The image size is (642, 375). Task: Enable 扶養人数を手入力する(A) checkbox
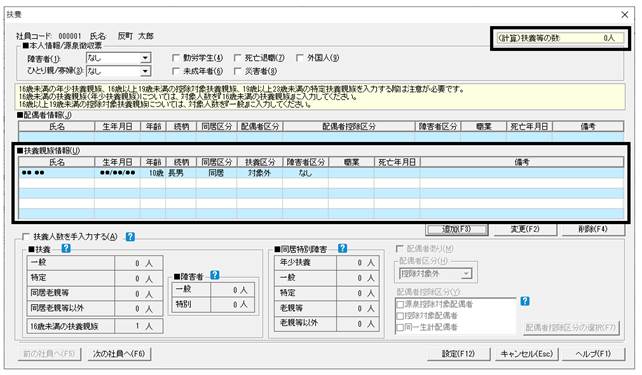(x=26, y=237)
